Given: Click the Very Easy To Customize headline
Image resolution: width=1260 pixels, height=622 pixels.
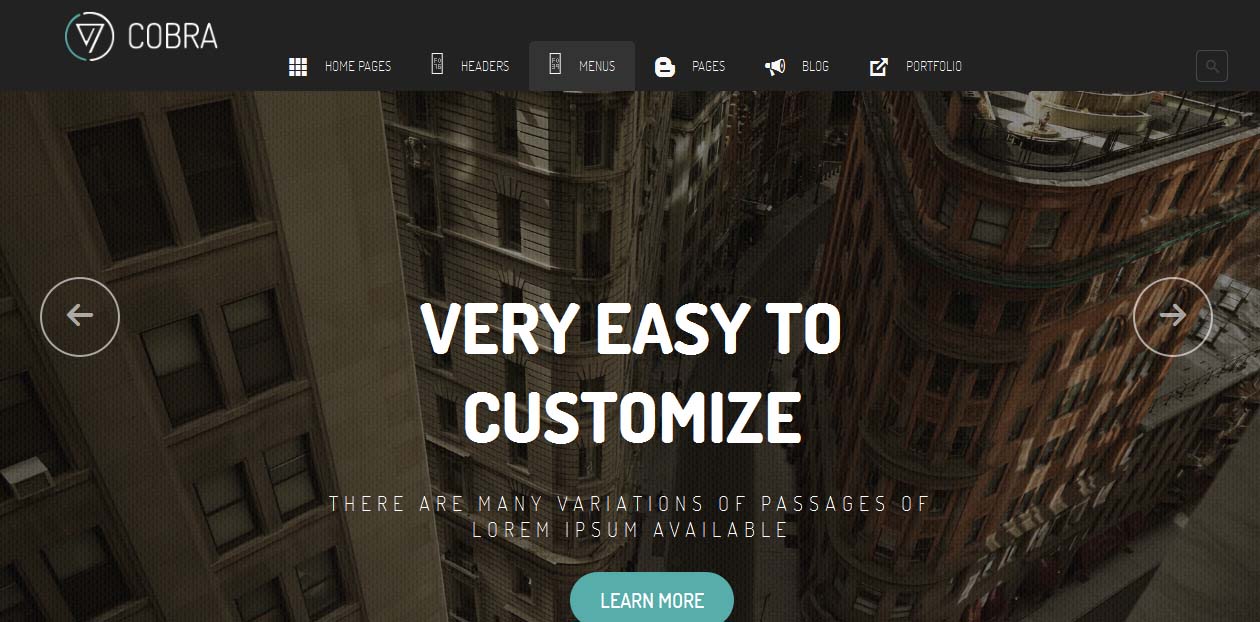Looking at the screenshot, I should click(632, 372).
